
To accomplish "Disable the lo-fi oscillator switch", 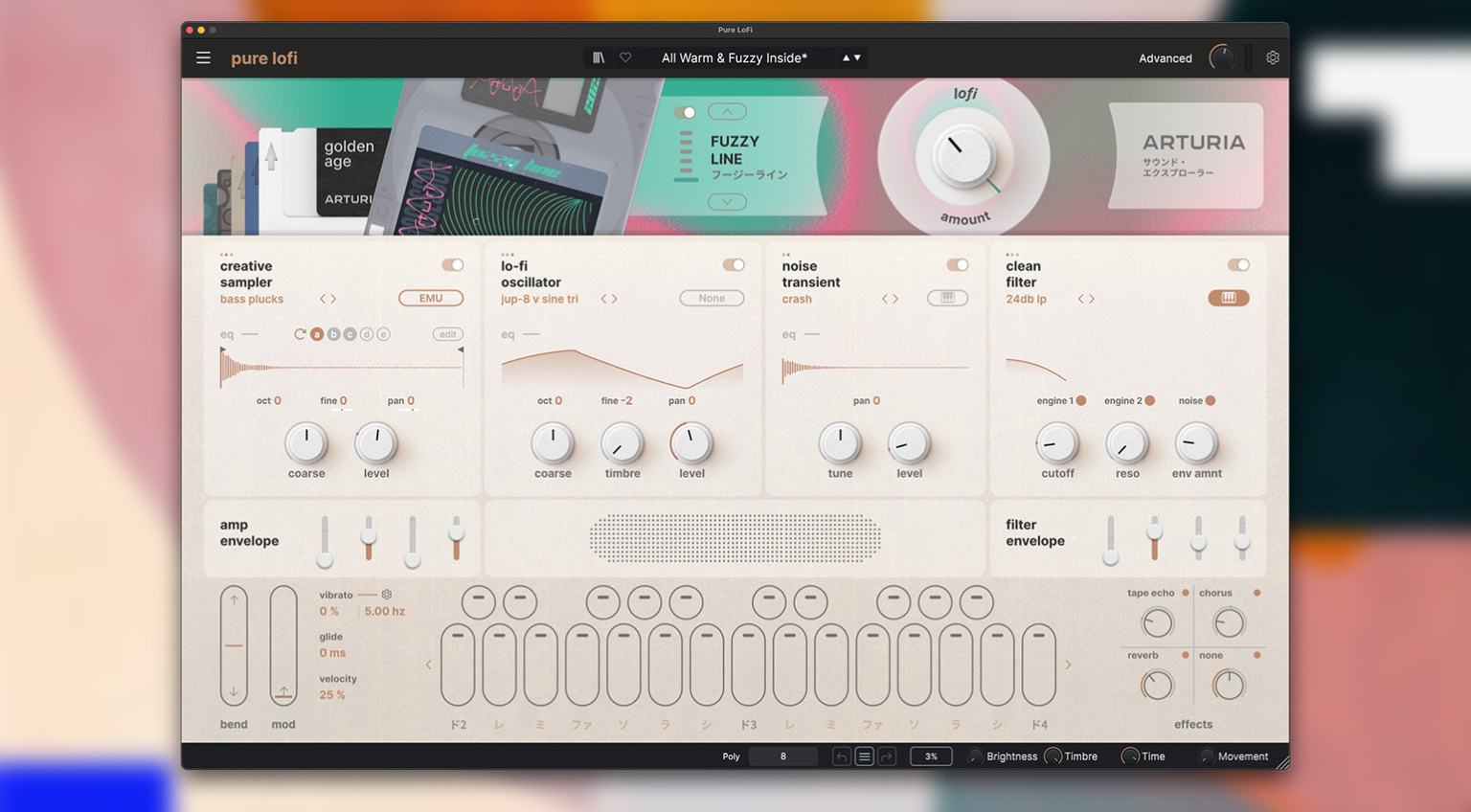I will coord(733,265).
